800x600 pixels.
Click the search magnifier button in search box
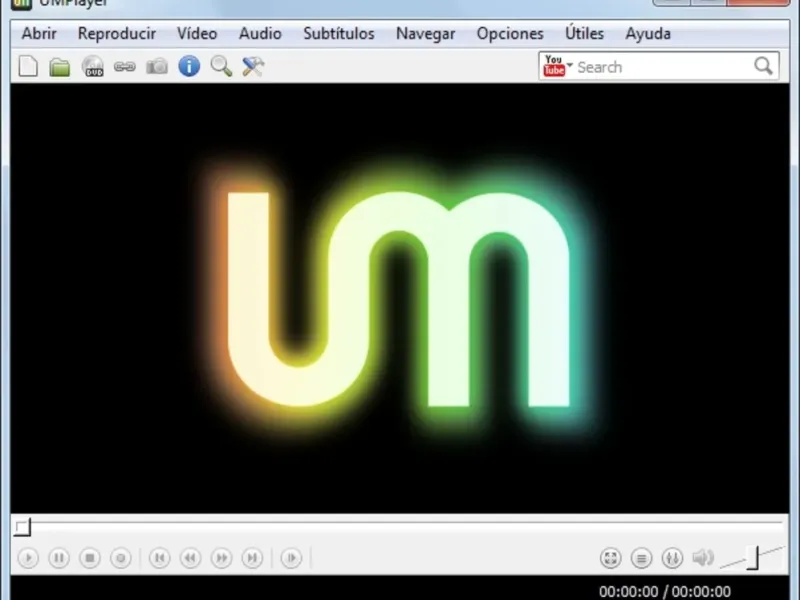pos(764,66)
